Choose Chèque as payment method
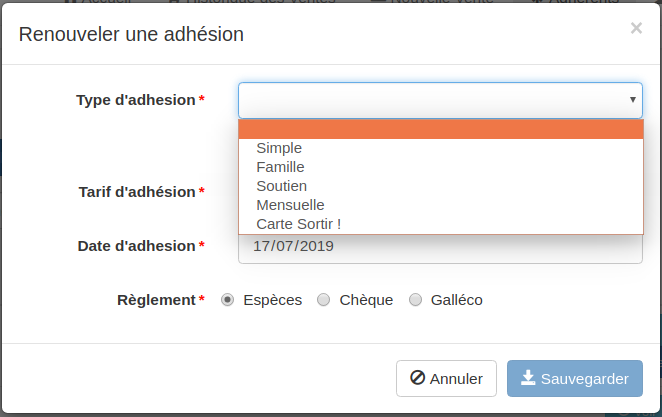Viewport: 662px width, 417px height. pyautogui.click(x=323, y=300)
